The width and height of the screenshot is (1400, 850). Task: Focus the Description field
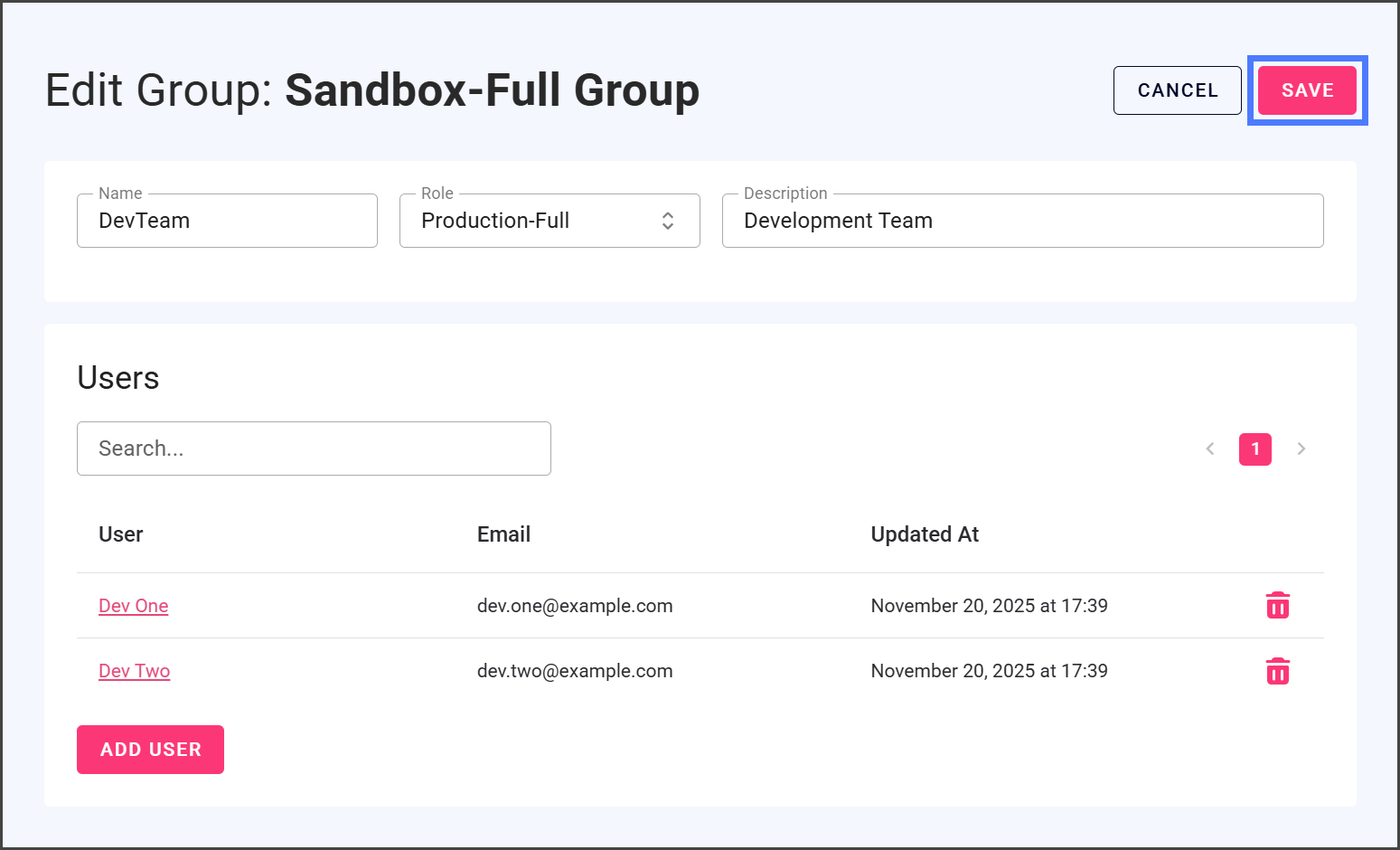(1021, 221)
